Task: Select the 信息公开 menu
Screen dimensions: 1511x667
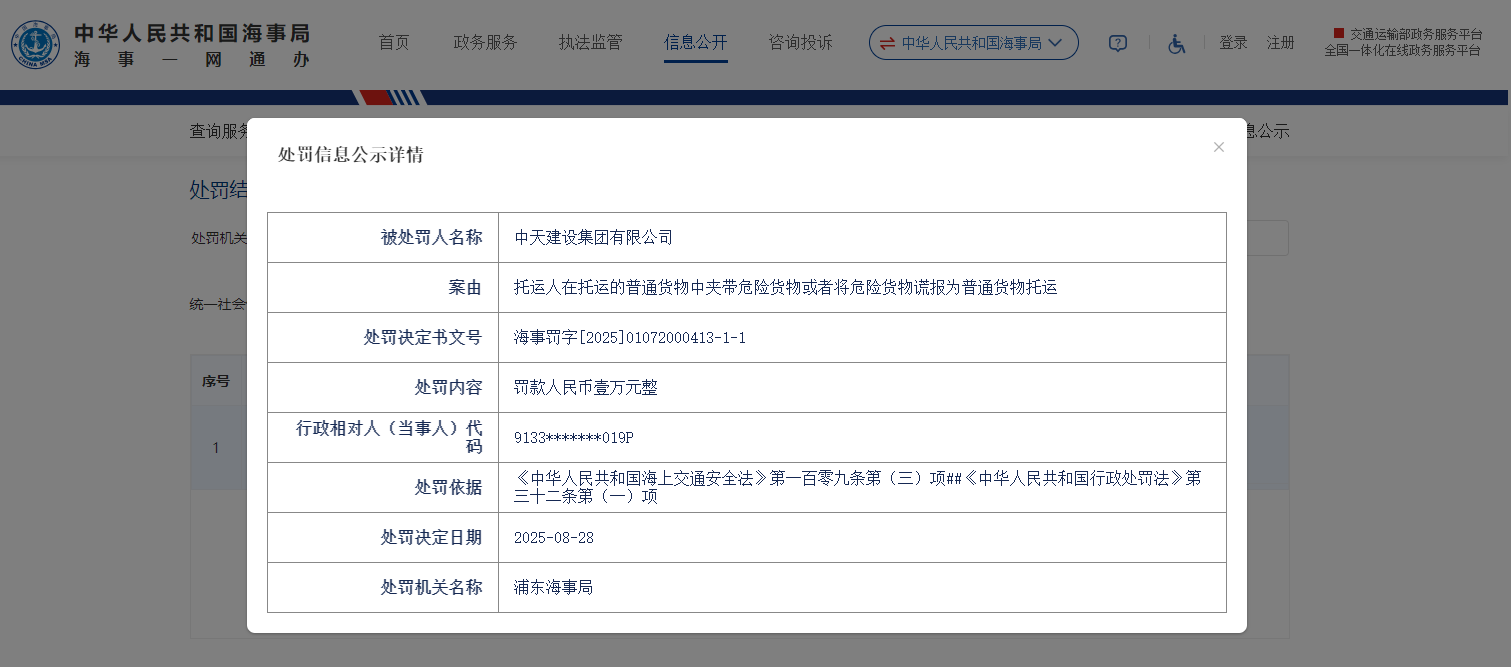Action: [x=696, y=43]
